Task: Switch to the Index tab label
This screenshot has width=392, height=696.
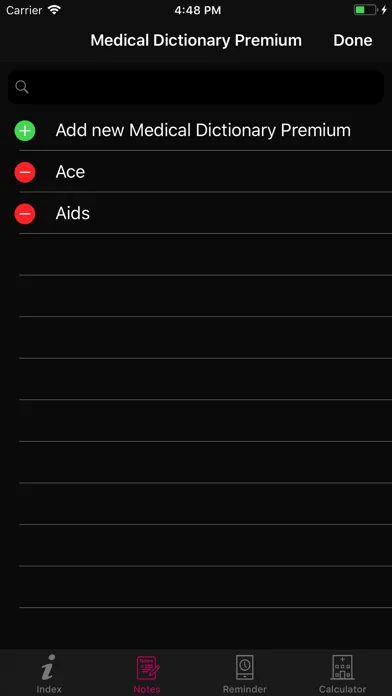Action: (49, 689)
